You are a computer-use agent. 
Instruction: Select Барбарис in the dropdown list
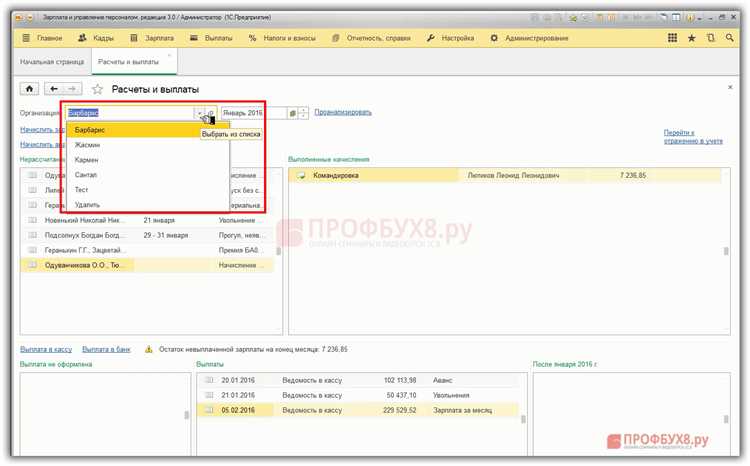pos(148,130)
